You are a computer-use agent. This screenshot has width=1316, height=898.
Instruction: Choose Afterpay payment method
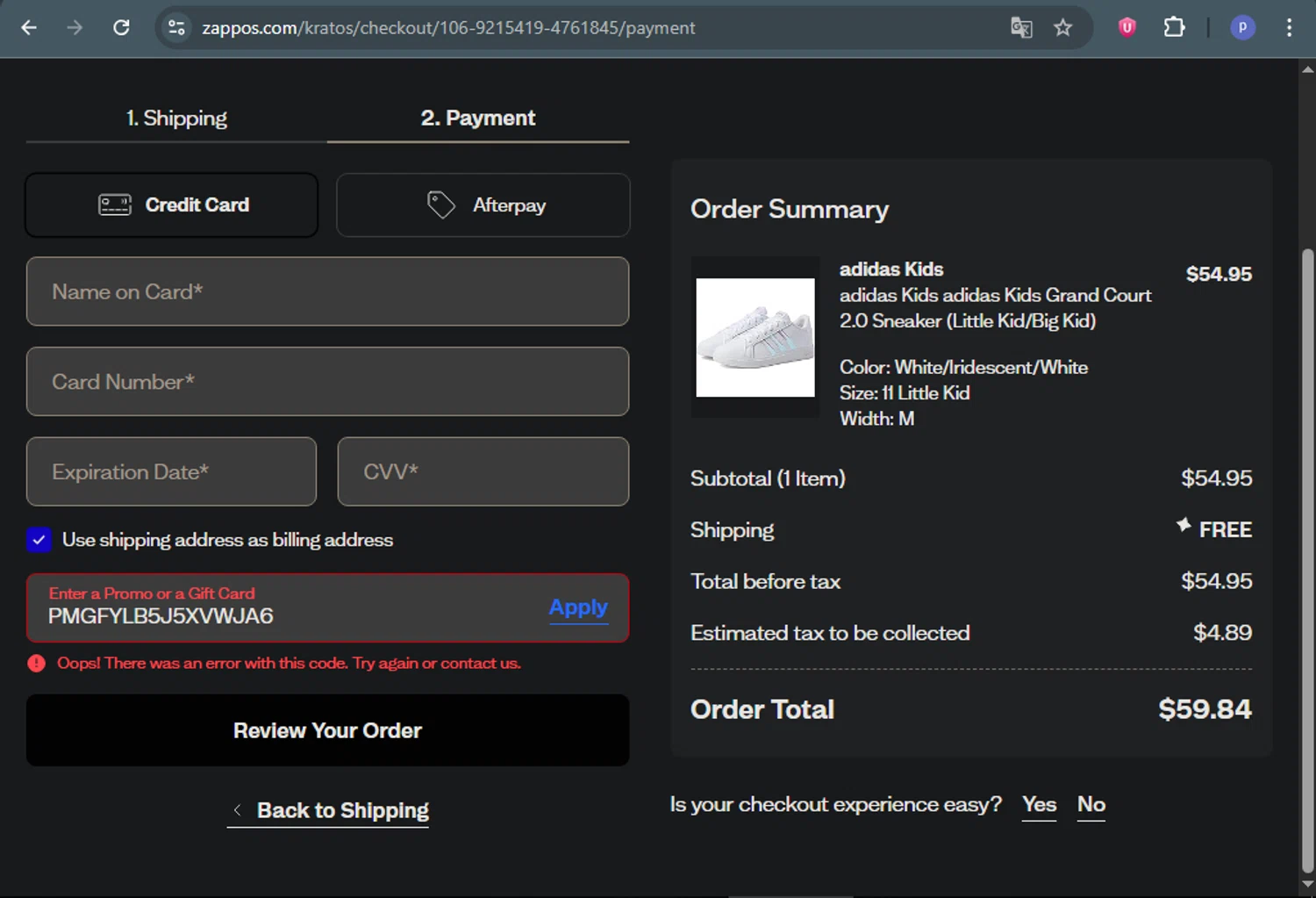(483, 205)
